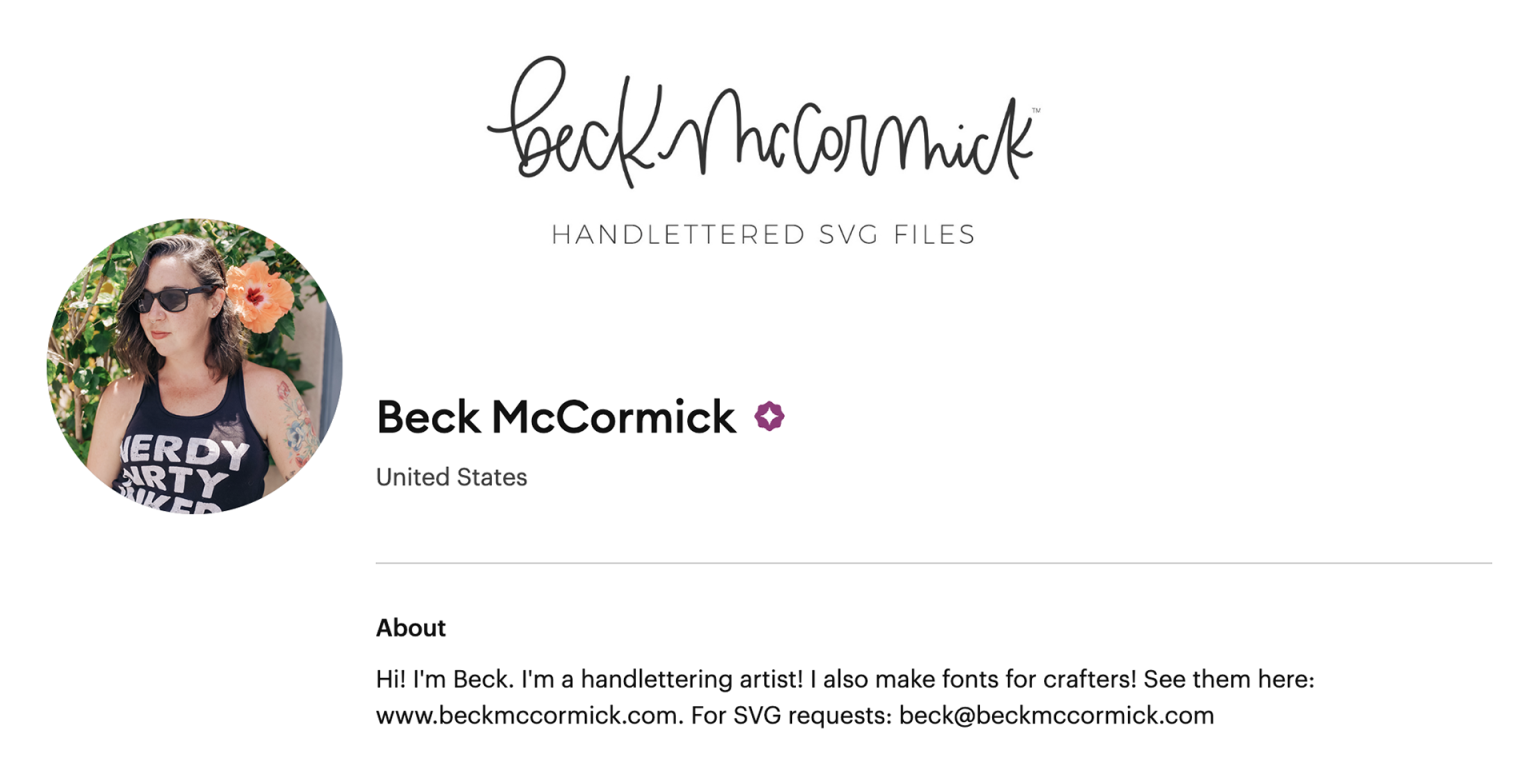Click the orange hibiscus flower in photo
This screenshot has width=1536, height=778.
tap(259, 293)
